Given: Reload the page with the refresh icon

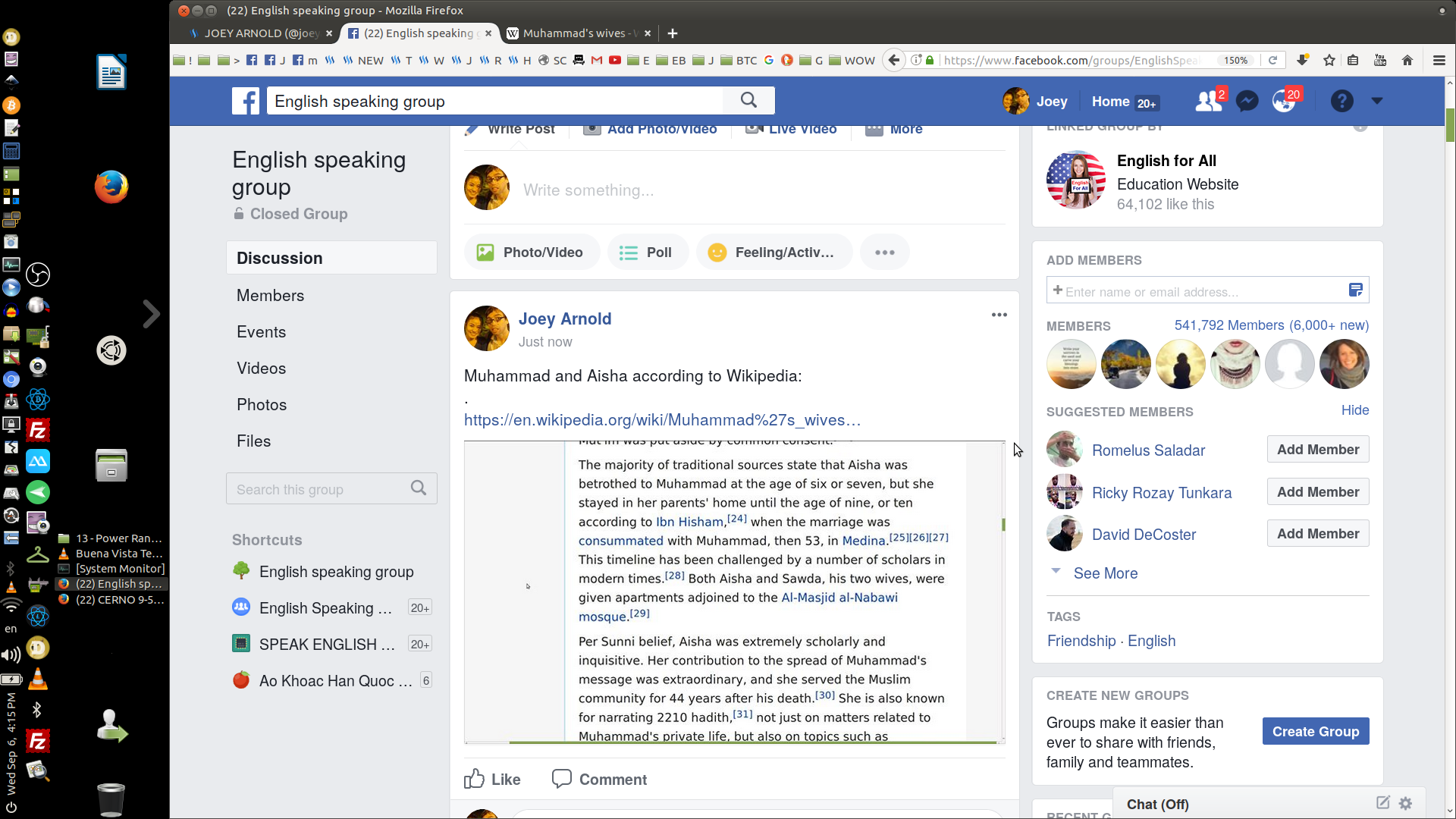Looking at the screenshot, I should coord(1273,60).
